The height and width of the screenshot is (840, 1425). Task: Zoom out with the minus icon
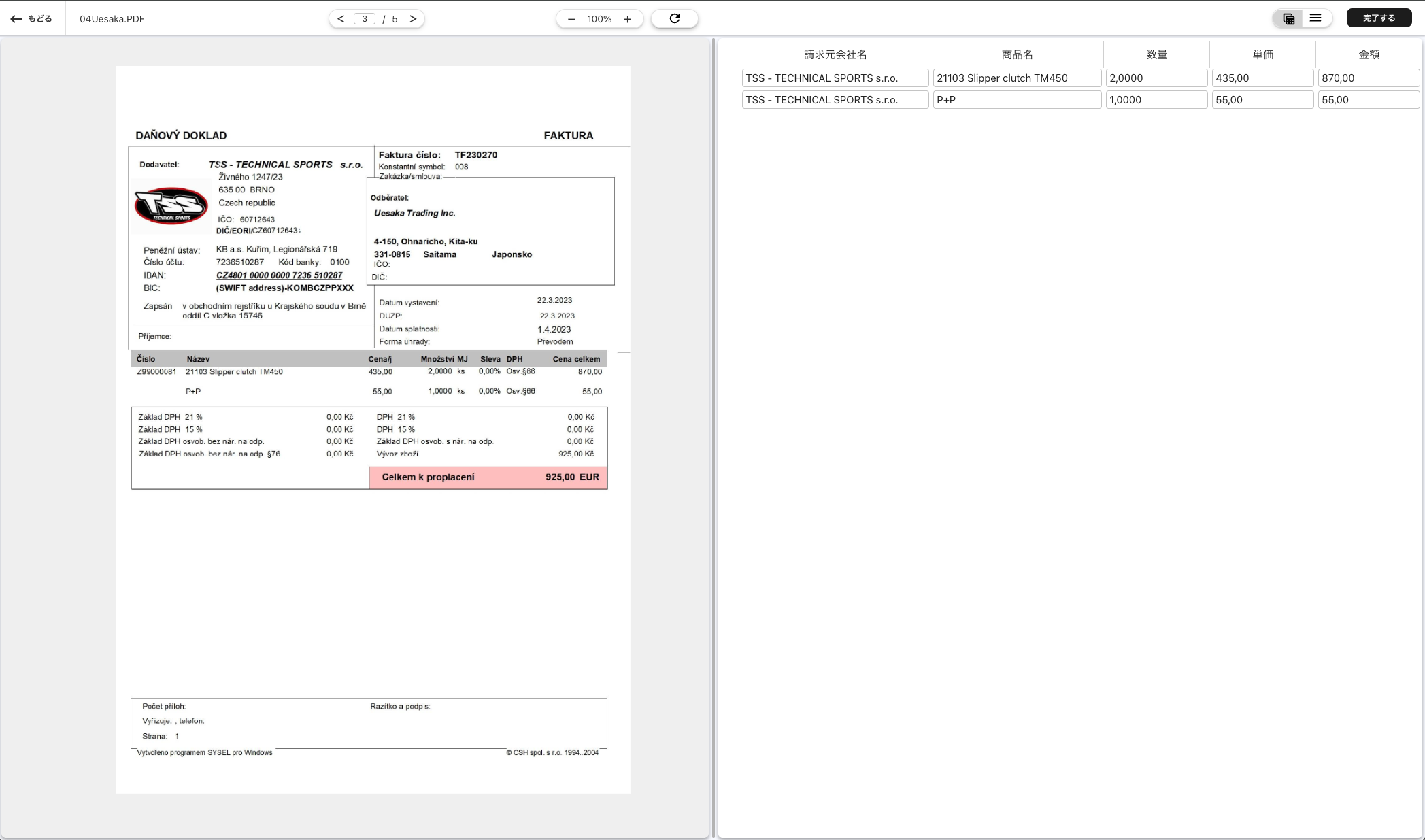tap(571, 19)
